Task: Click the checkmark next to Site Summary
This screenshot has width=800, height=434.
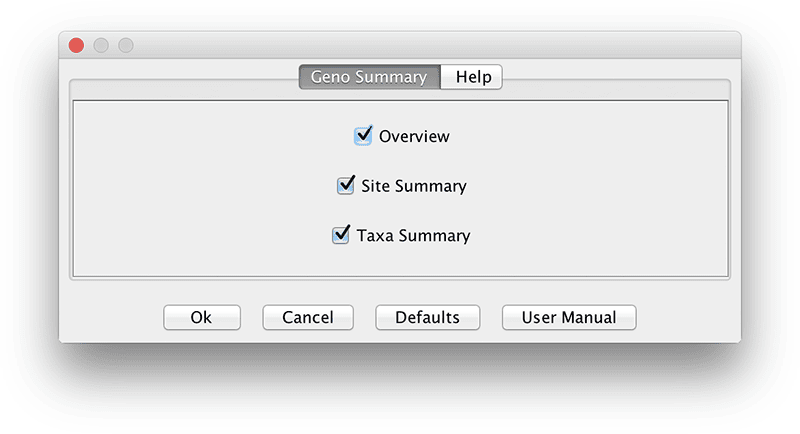Action: 345,186
